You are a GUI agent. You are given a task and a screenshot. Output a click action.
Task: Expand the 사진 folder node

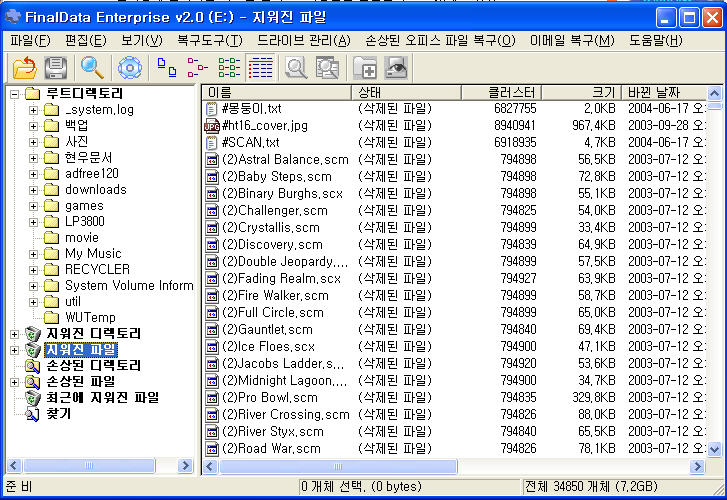33,142
